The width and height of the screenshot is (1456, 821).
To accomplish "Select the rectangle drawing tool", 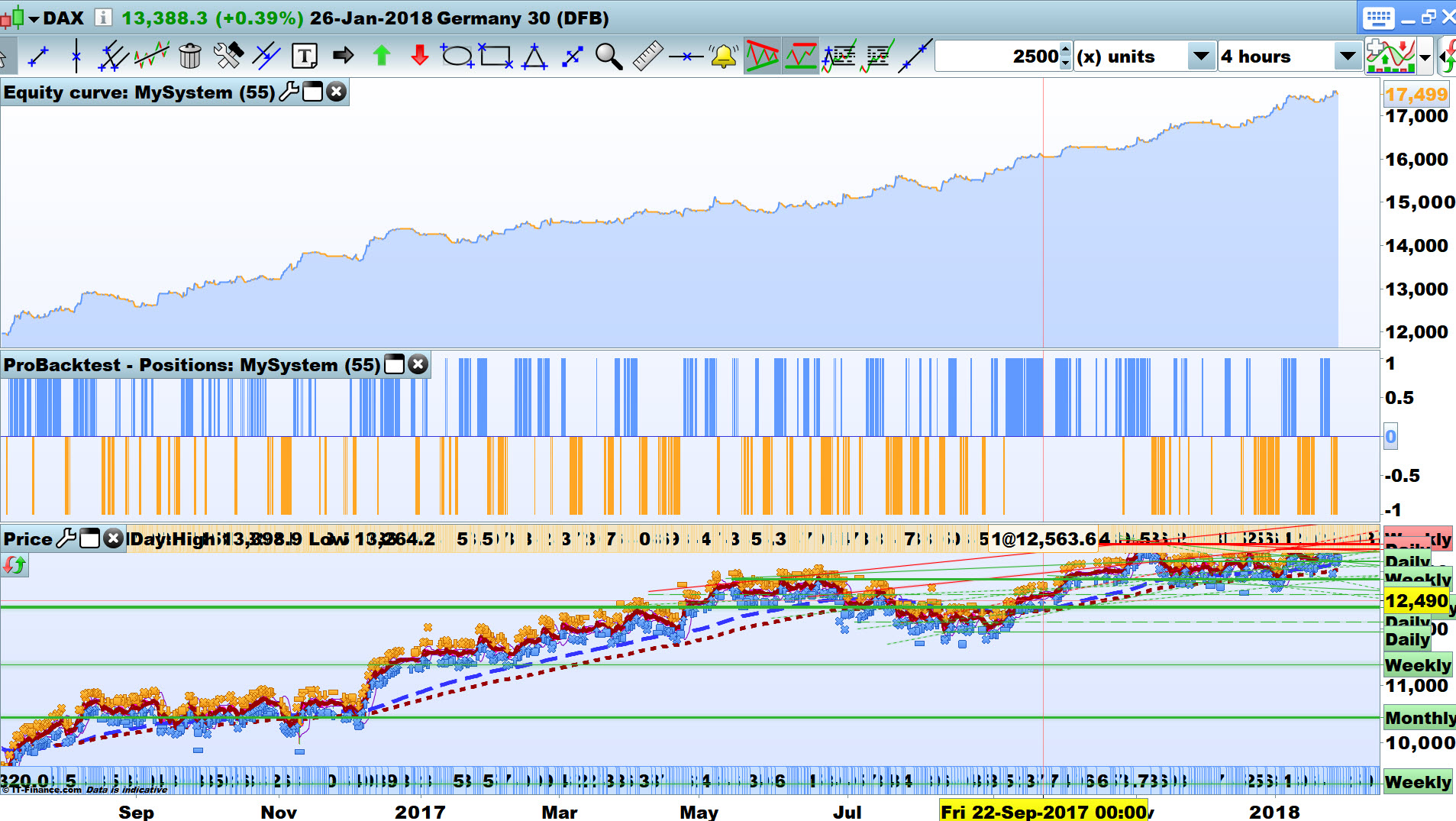I will pyautogui.click(x=496, y=56).
